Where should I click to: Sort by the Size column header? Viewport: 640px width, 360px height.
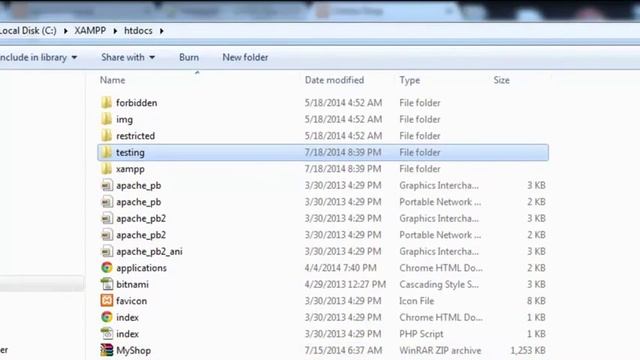501,80
